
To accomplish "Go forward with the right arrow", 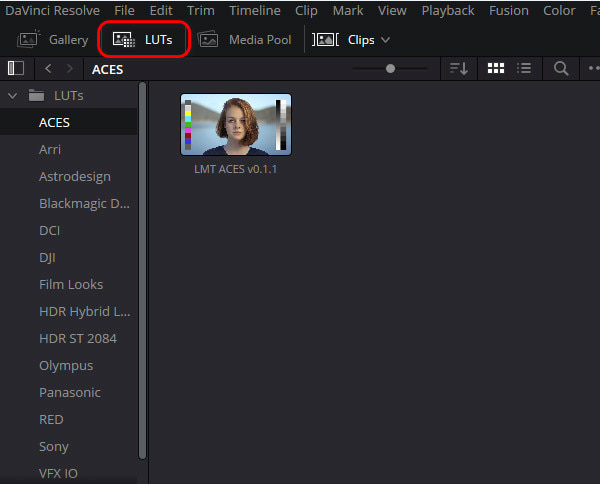I will (x=70, y=69).
